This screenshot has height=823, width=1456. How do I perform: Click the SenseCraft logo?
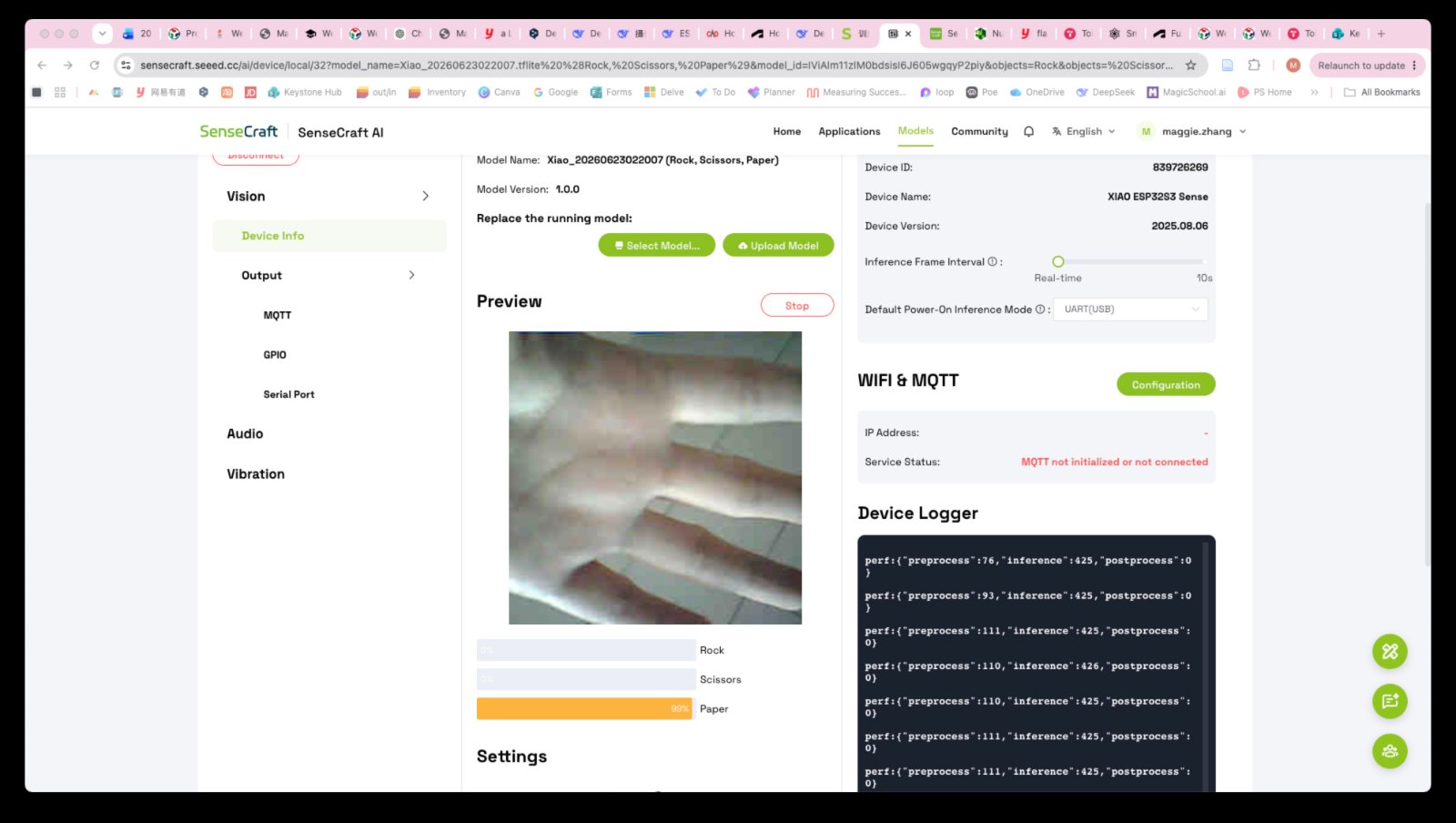tap(238, 131)
